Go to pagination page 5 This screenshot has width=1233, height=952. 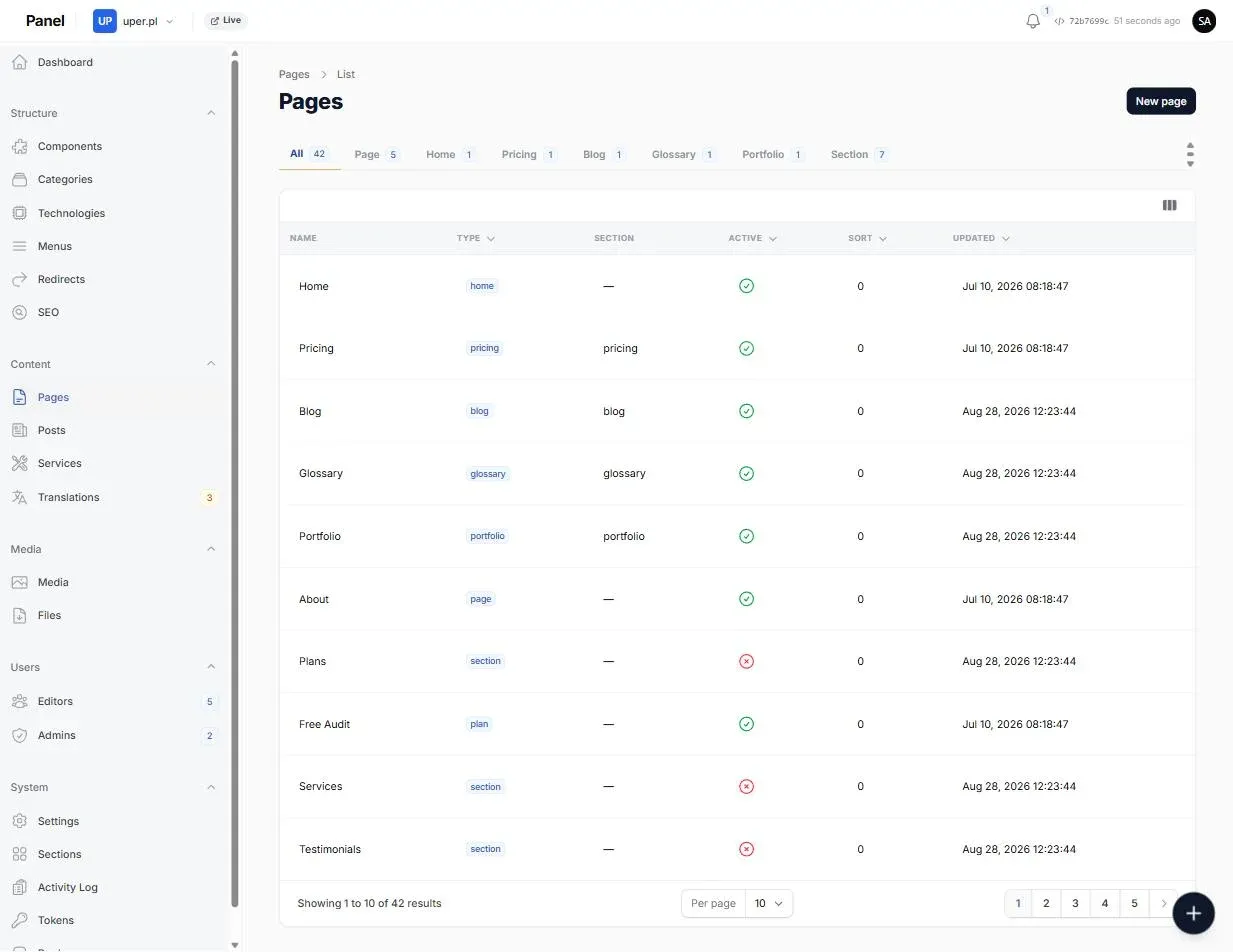coord(1134,903)
